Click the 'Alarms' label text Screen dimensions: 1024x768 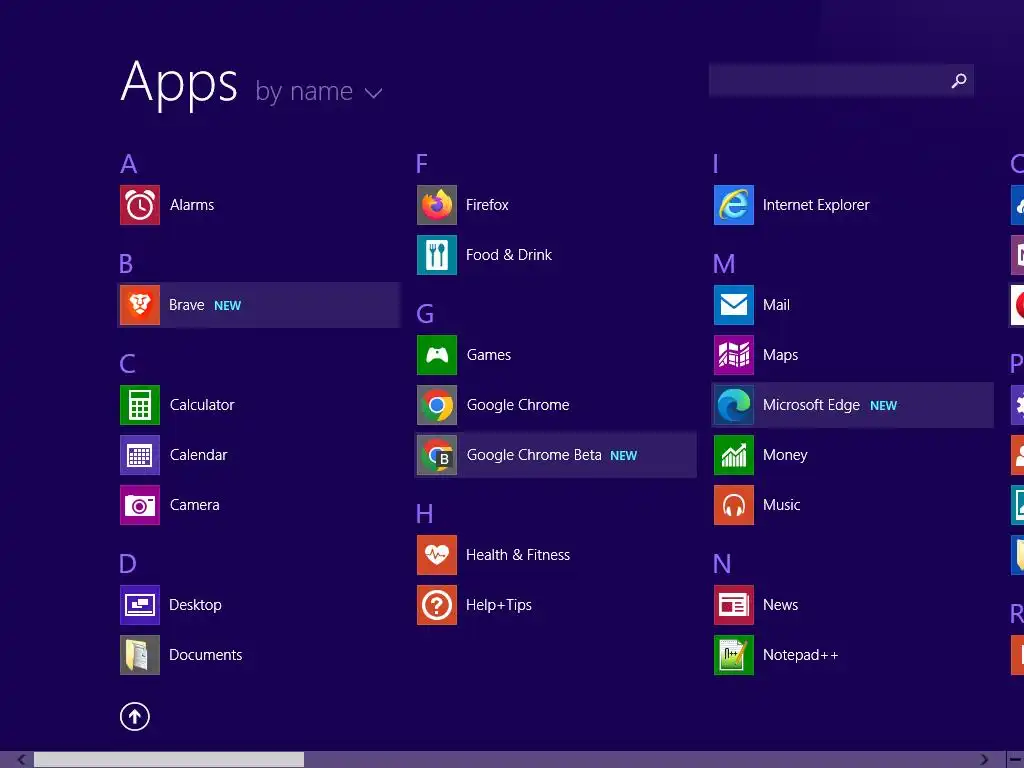(192, 205)
